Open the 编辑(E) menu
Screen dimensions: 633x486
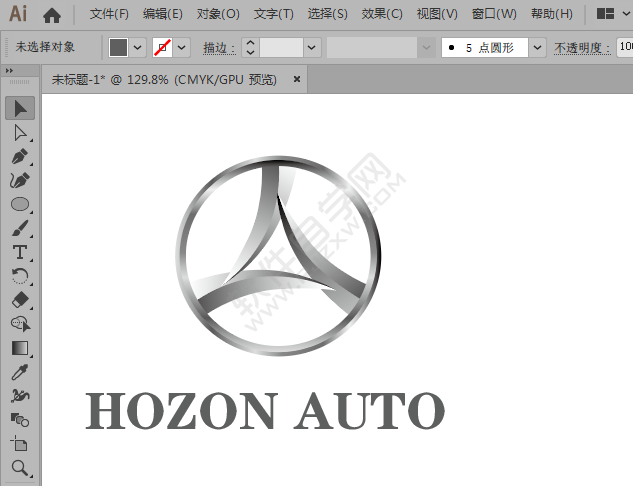163,14
